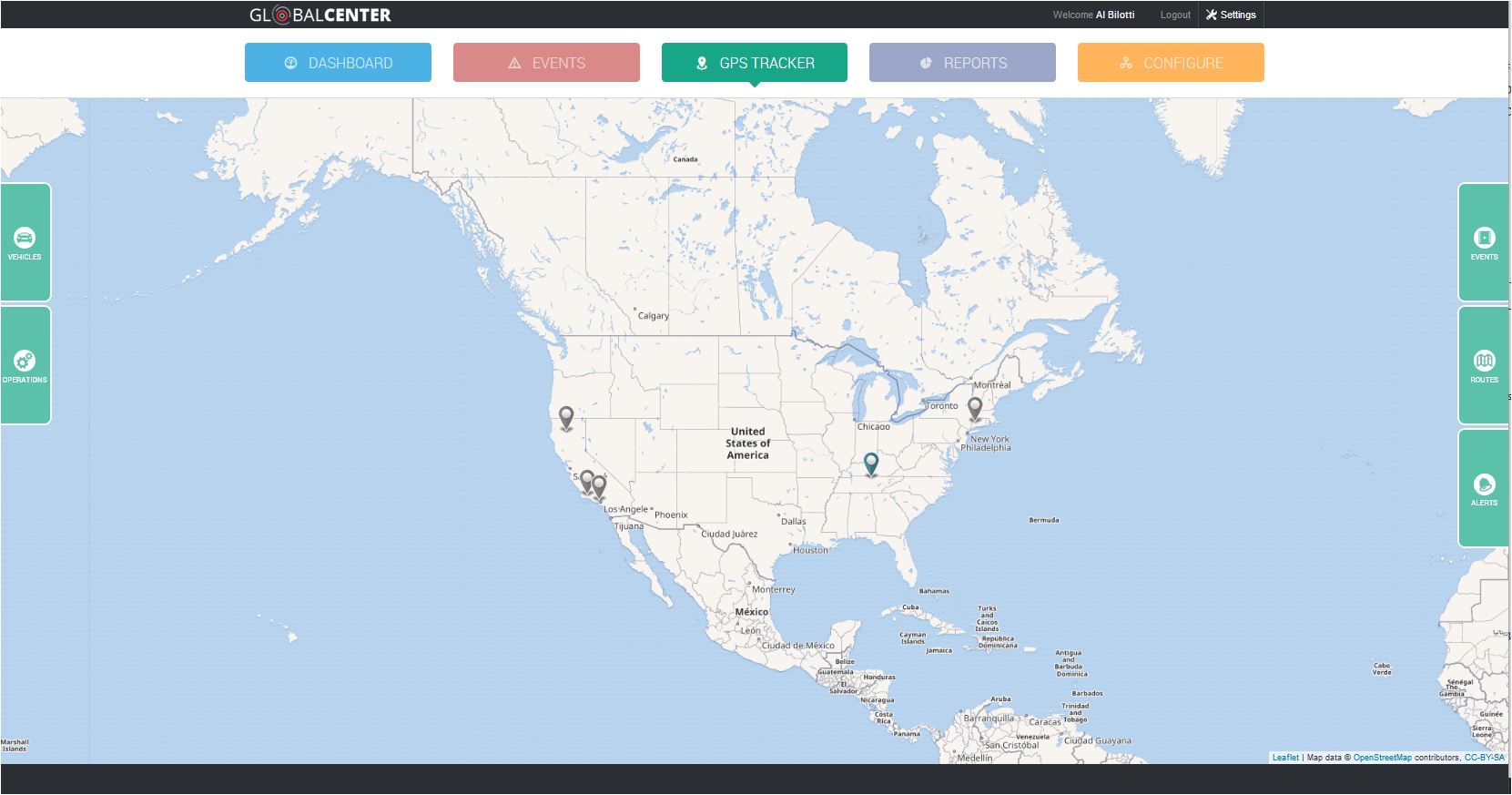Click the Configure nodes icon
This screenshot has height=795, width=1512.
[1126, 63]
